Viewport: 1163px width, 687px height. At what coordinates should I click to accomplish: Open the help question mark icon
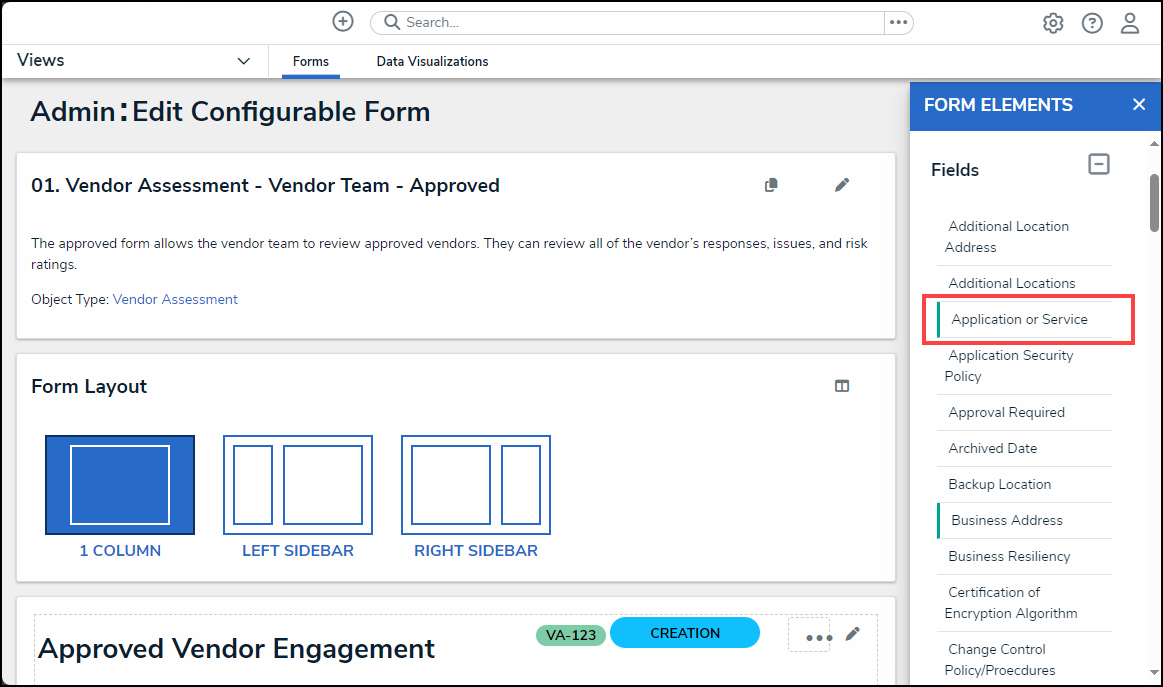[x=1092, y=23]
